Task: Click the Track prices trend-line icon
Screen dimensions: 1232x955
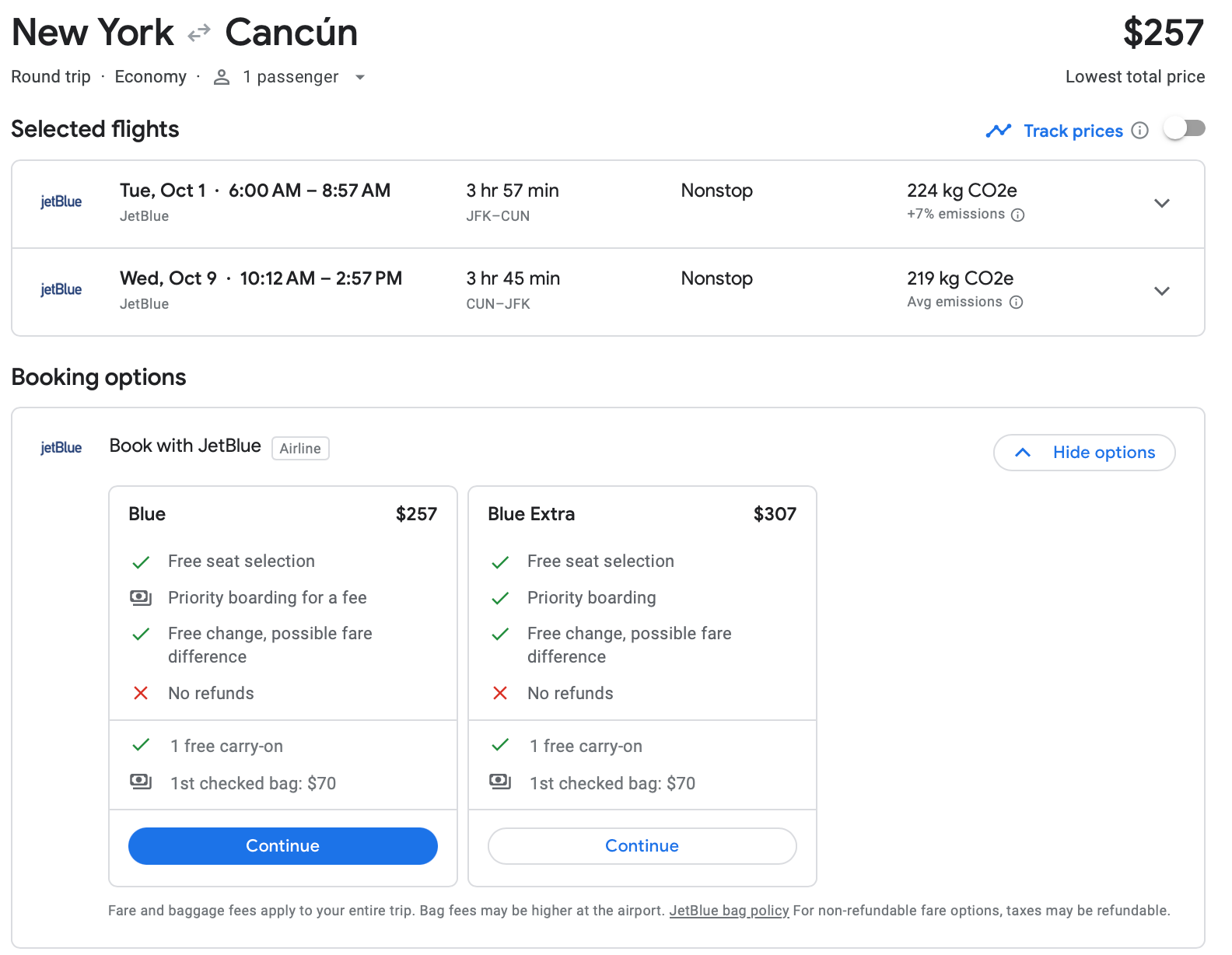Action: (x=998, y=131)
